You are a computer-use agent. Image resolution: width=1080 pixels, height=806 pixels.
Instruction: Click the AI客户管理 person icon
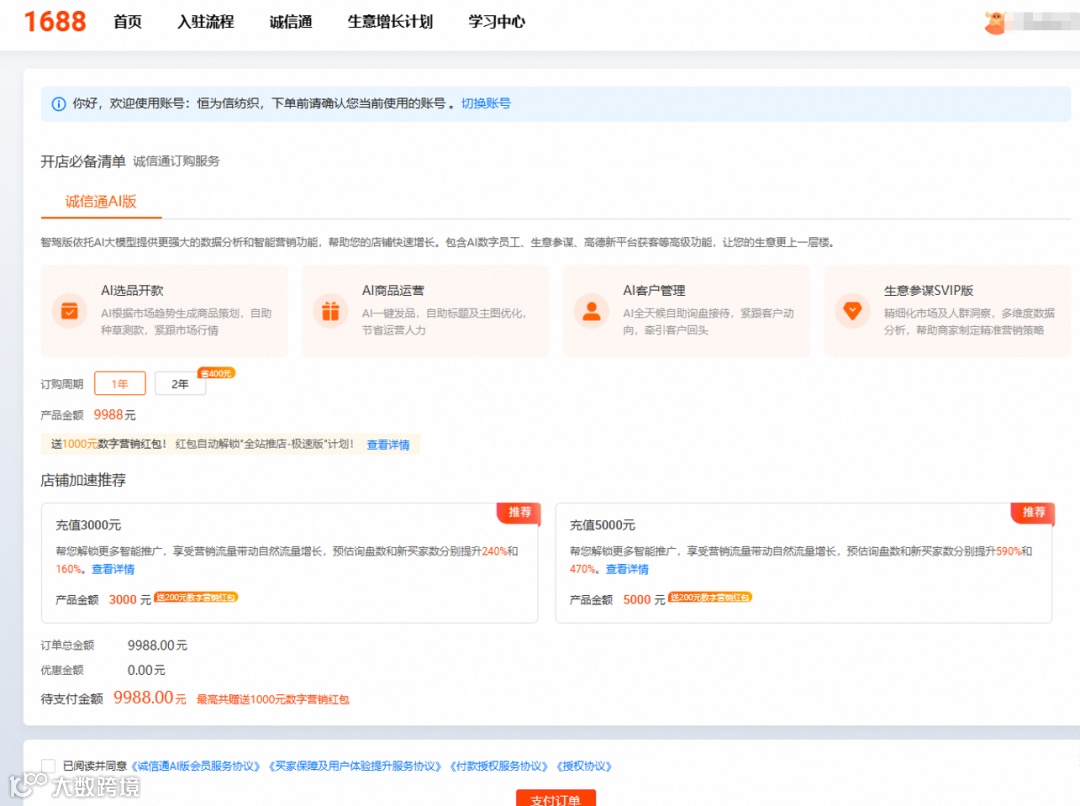pyautogui.click(x=592, y=311)
